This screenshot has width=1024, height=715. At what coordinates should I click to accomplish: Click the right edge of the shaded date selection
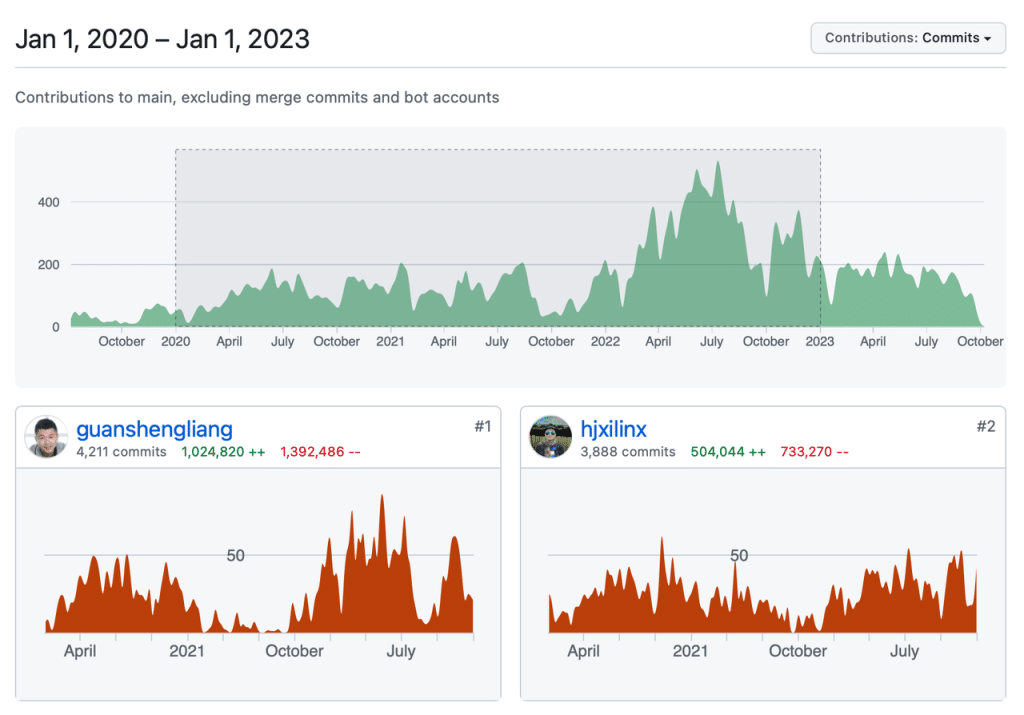point(820,238)
